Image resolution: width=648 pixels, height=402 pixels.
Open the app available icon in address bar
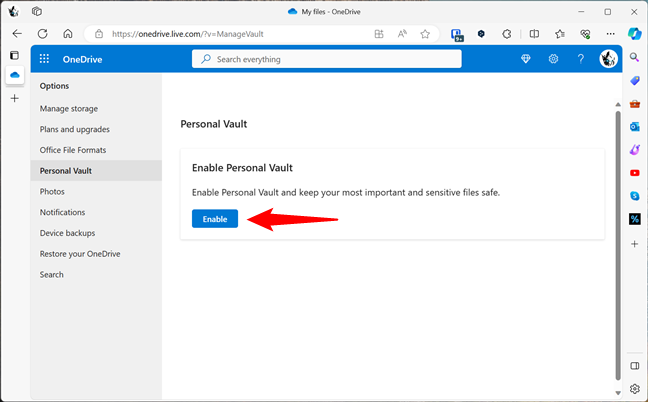(x=379, y=34)
